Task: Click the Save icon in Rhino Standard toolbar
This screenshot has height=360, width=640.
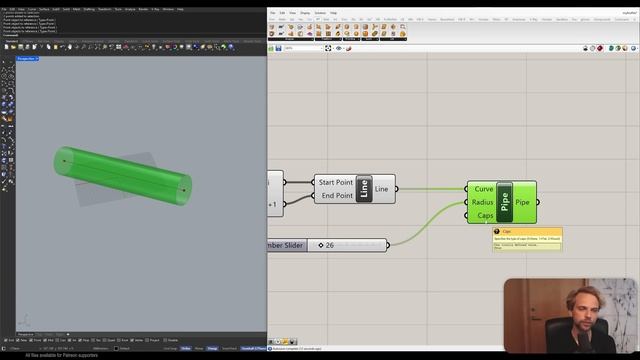Action: (x=20, y=47)
